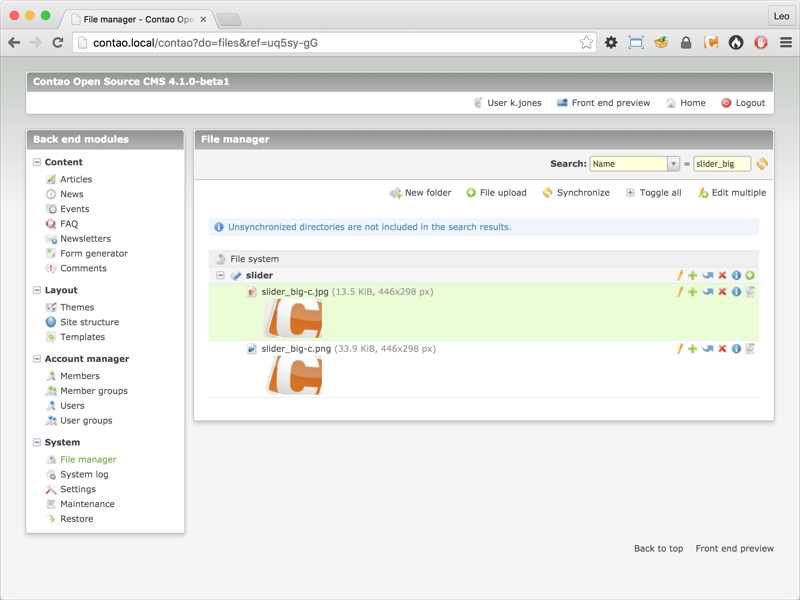
Task: Click the grayed source editor icon for slider_big-c.png
Action: [749, 349]
